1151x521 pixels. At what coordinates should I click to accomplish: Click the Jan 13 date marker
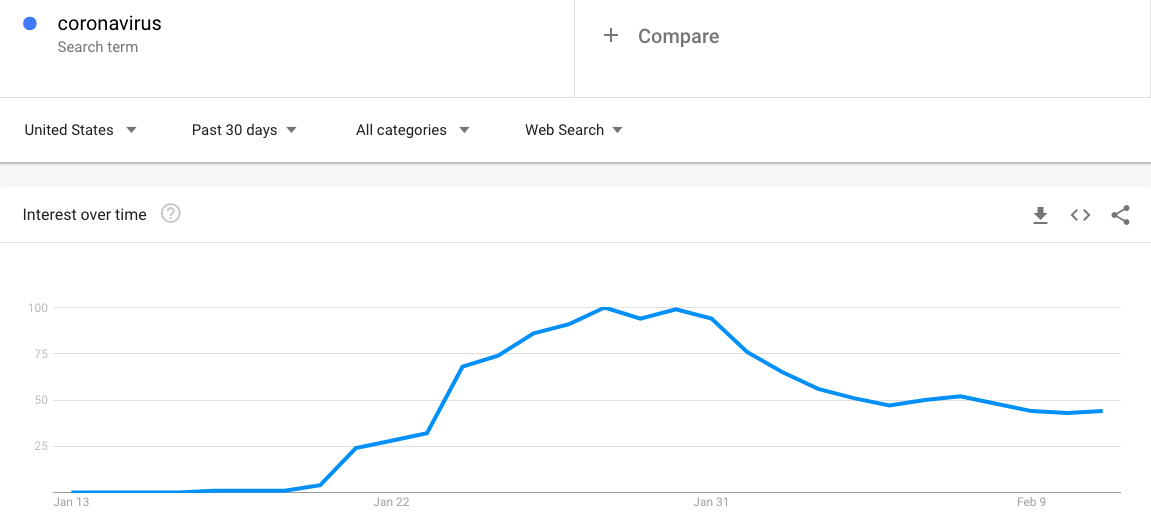pos(71,503)
